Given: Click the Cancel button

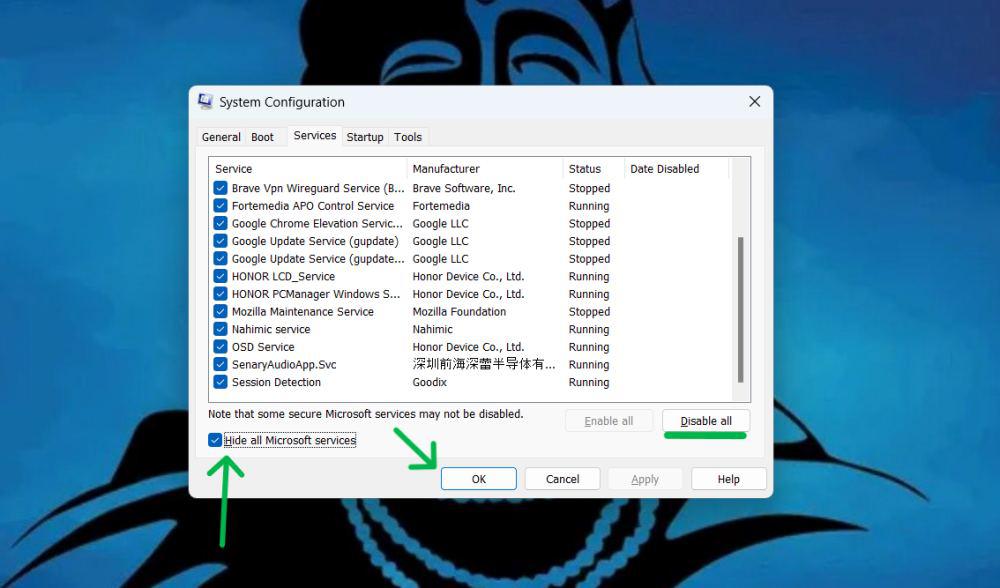Looking at the screenshot, I should click(x=562, y=479).
